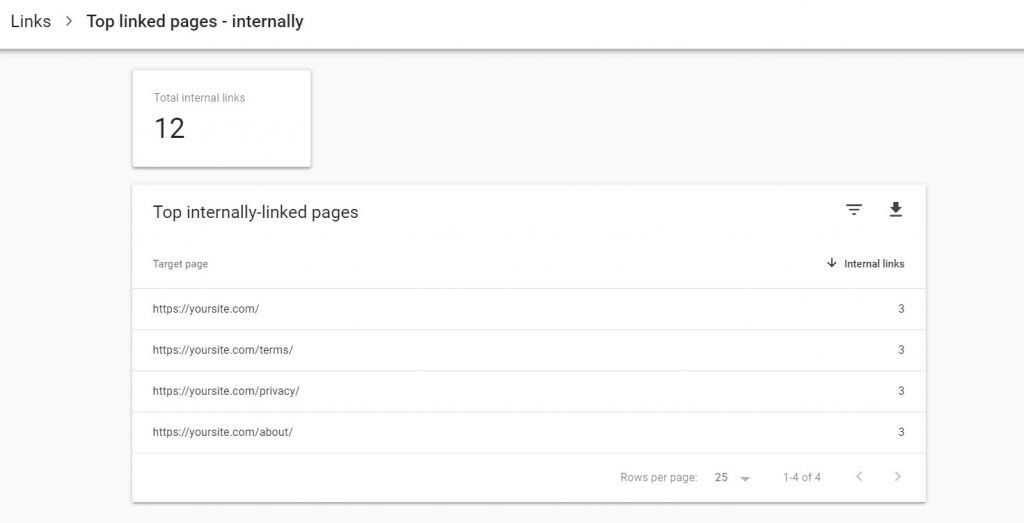Click the download export icon

tap(895, 209)
